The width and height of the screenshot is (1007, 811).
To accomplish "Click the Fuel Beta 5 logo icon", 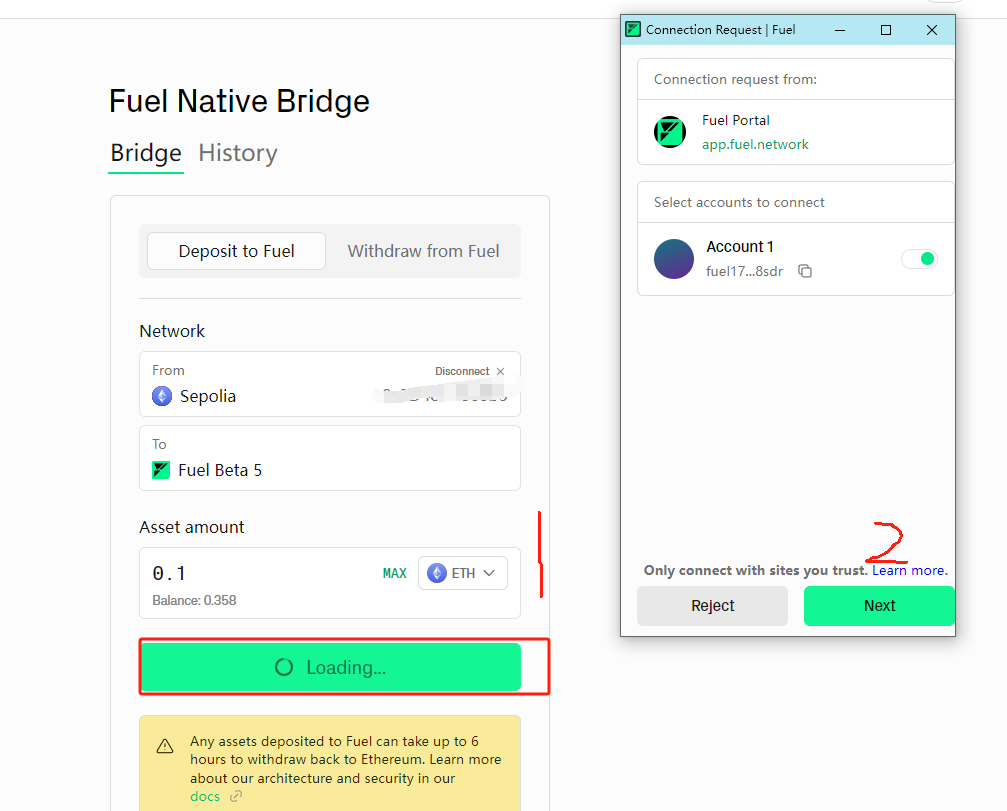I will click(x=161, y=470).
